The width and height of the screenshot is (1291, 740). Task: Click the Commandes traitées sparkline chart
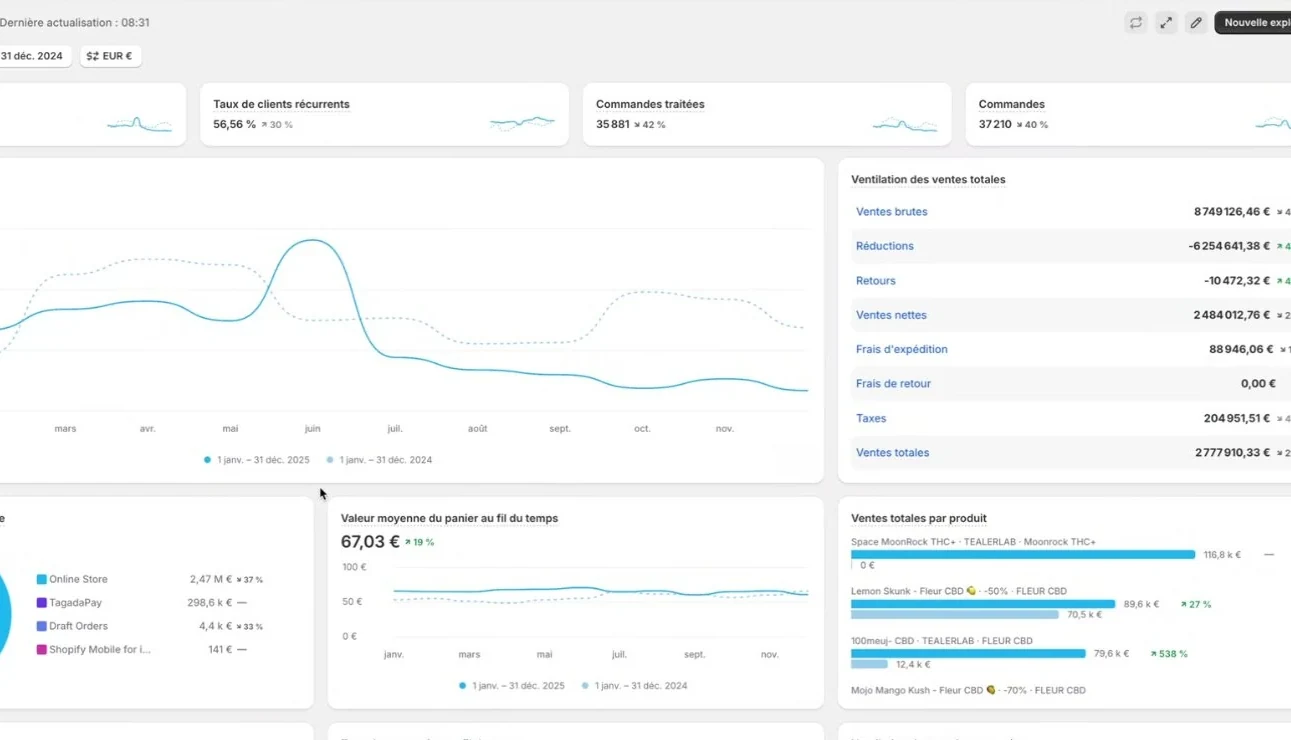[905, 125]
